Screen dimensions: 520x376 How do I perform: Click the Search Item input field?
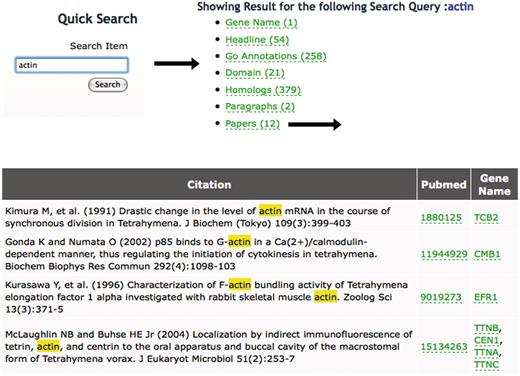(x=72, y=65)
